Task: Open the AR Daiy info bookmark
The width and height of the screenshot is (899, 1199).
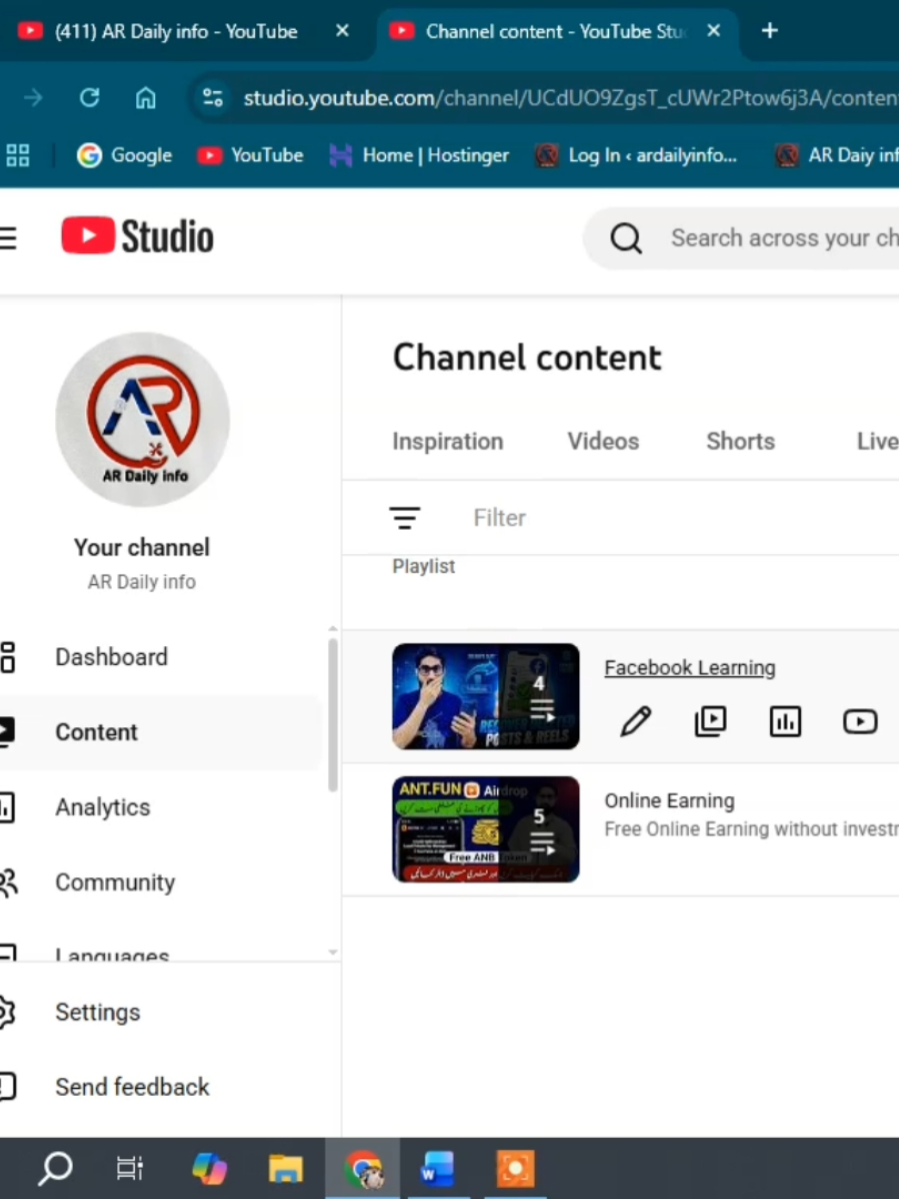Action: tap(836, 155)
